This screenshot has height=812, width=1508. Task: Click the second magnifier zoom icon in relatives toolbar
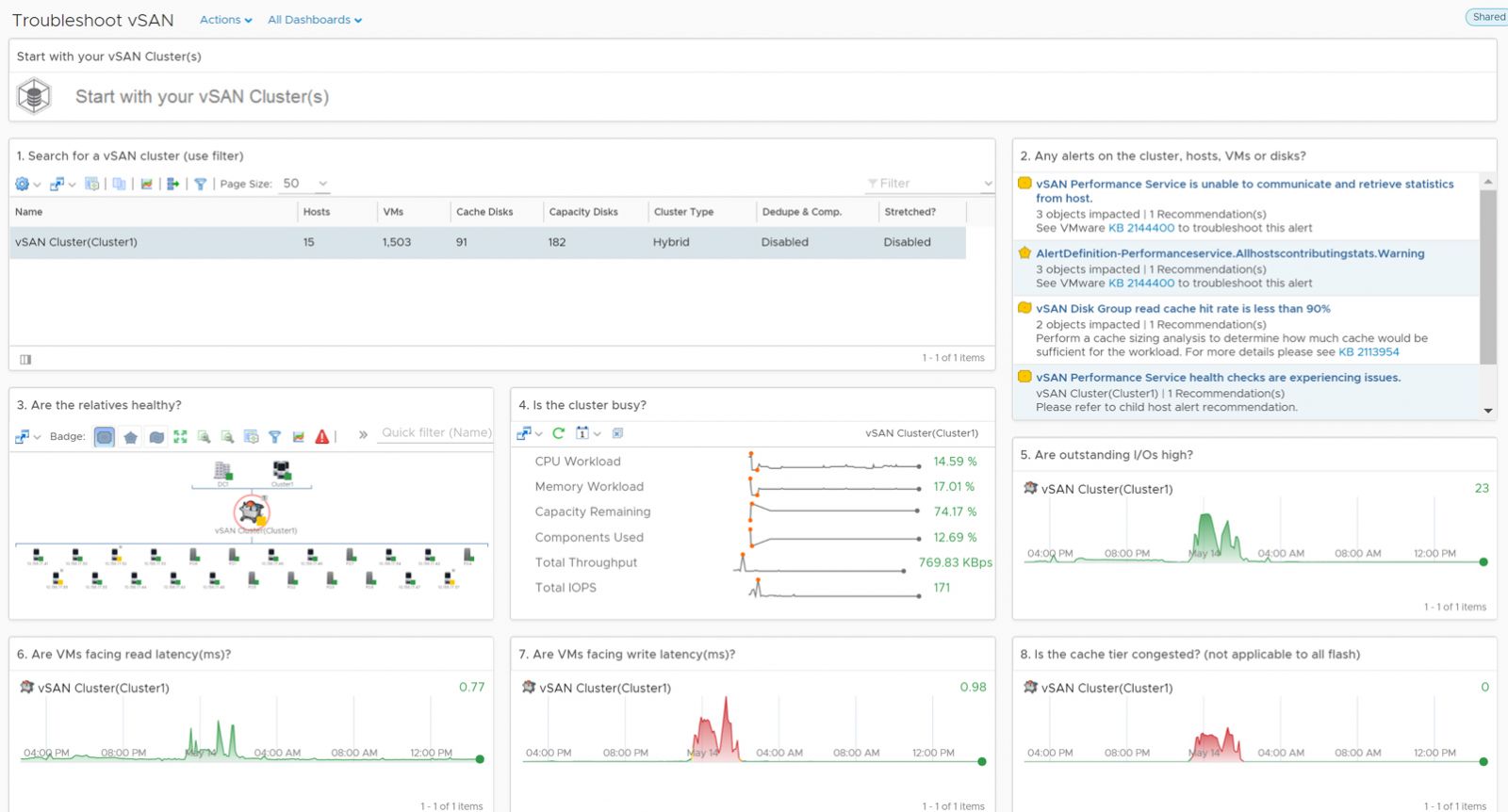click(x=227, y=437)
